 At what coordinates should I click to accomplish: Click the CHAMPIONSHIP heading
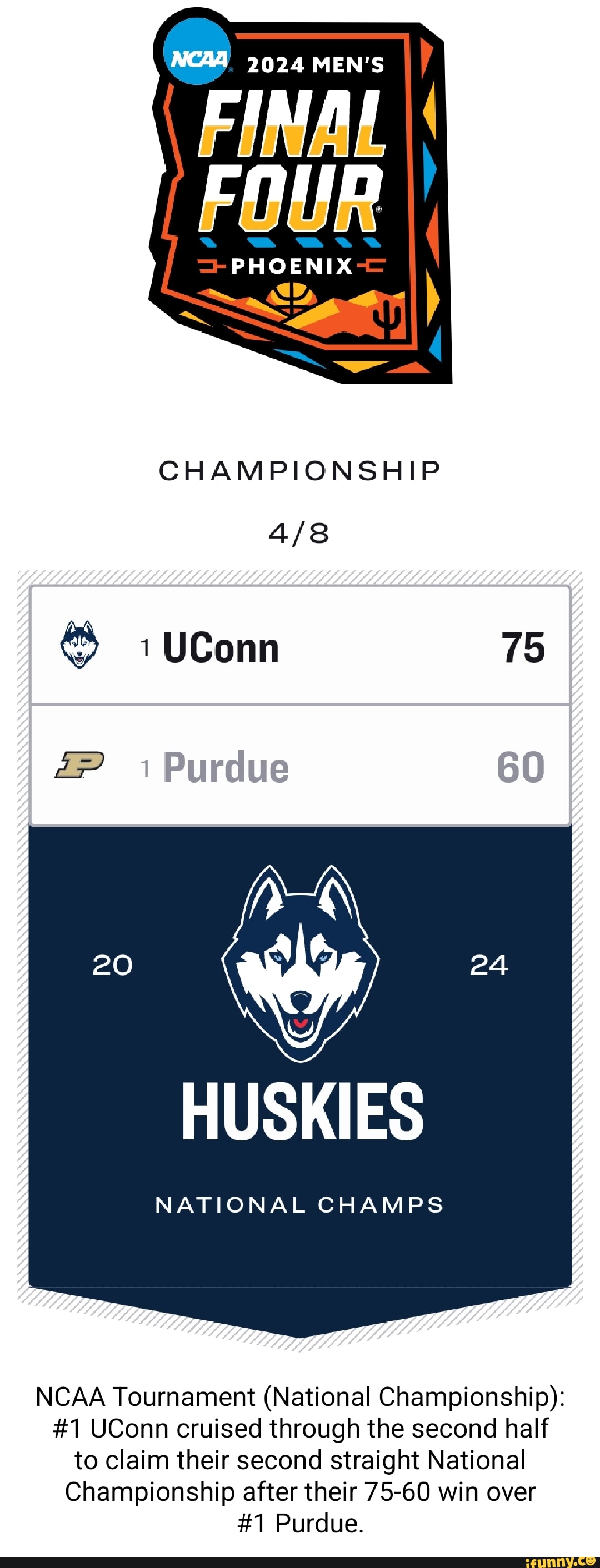299,470
